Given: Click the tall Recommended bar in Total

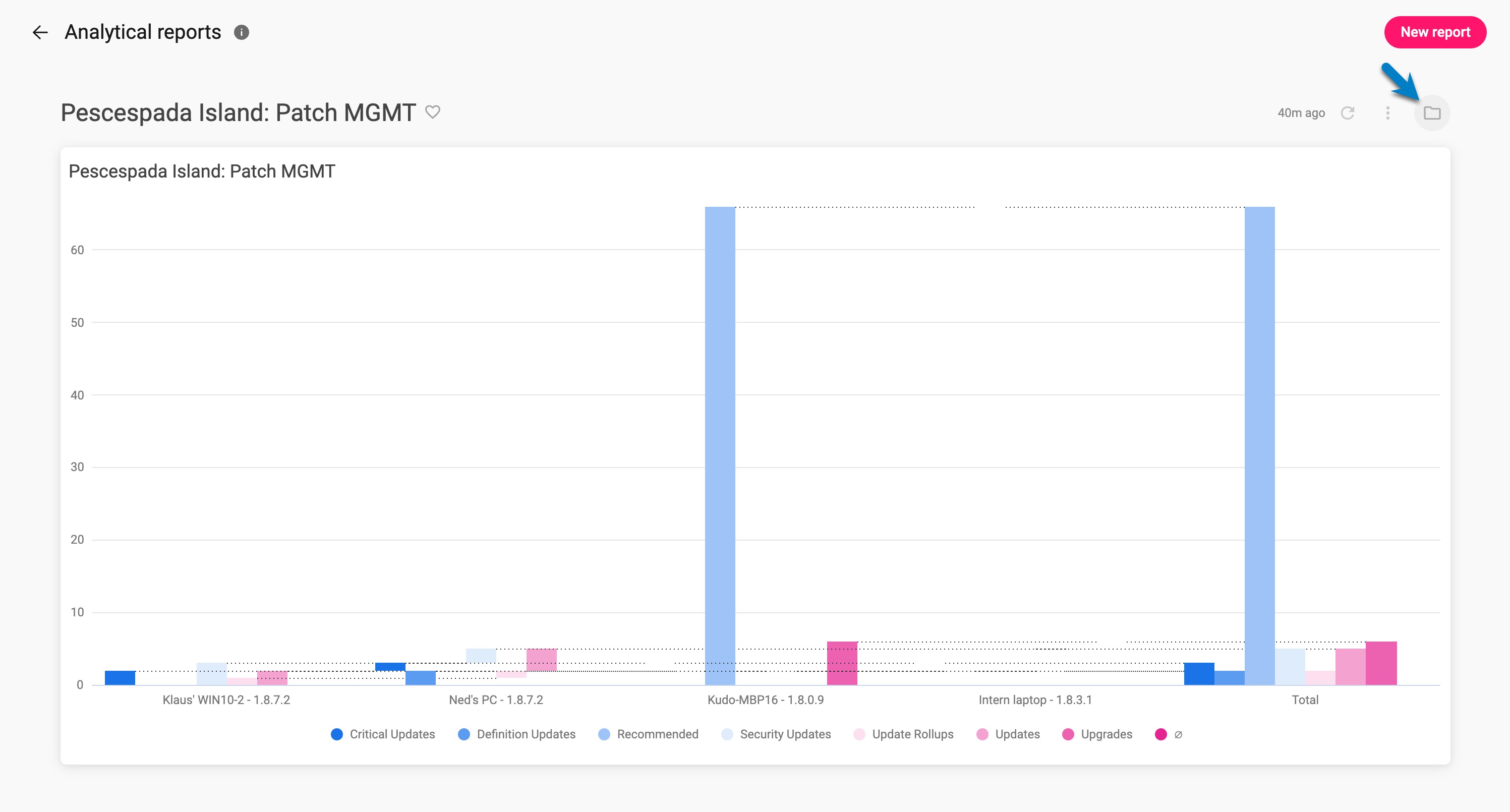Looking at the screenshot, I should coord(1260,445).
